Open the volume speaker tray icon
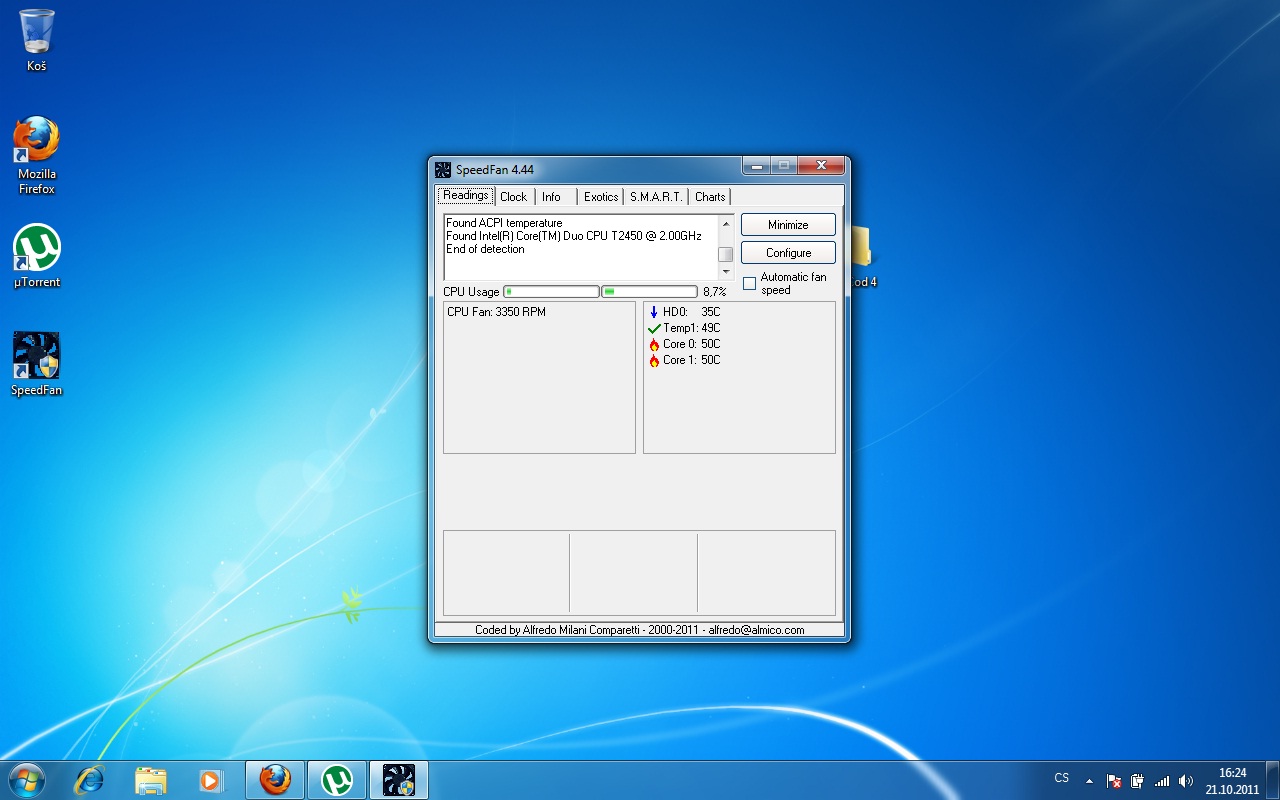Viewport: 1280px width, 800px height. (x=1186, y=781)
